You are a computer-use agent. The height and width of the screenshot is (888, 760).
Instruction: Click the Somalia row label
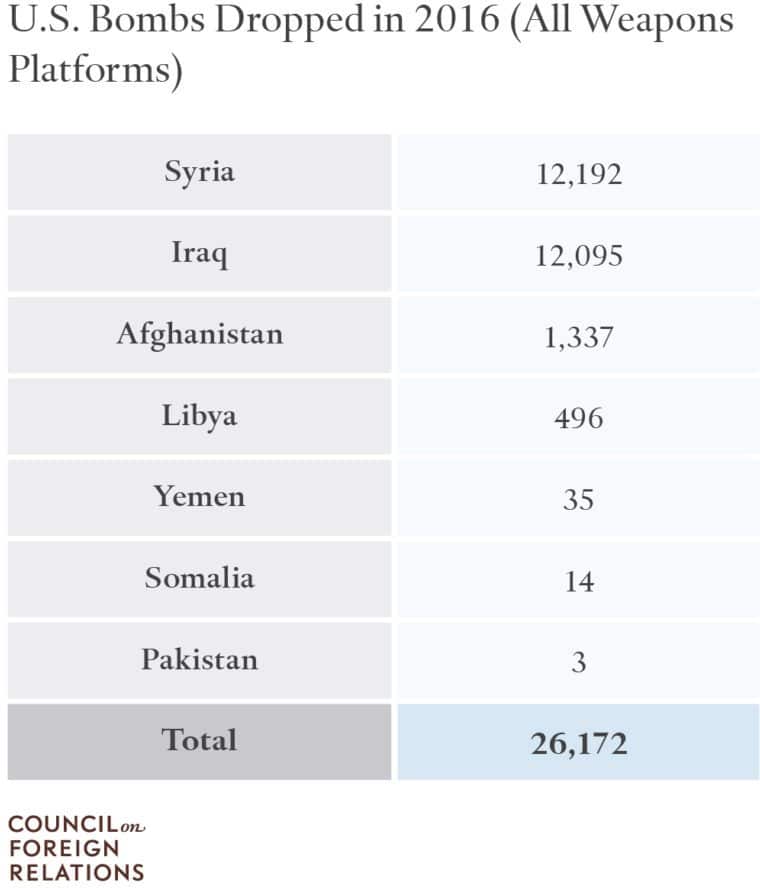tap(199, 579)
